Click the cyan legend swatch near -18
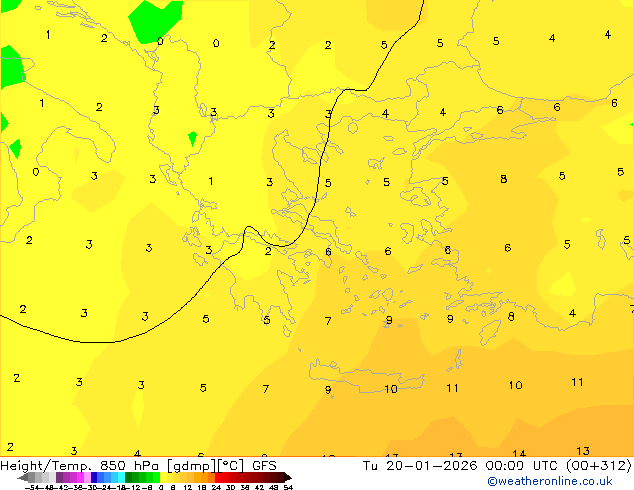The height and width of the screenshot is (490, 634). [x=121, y=477]
